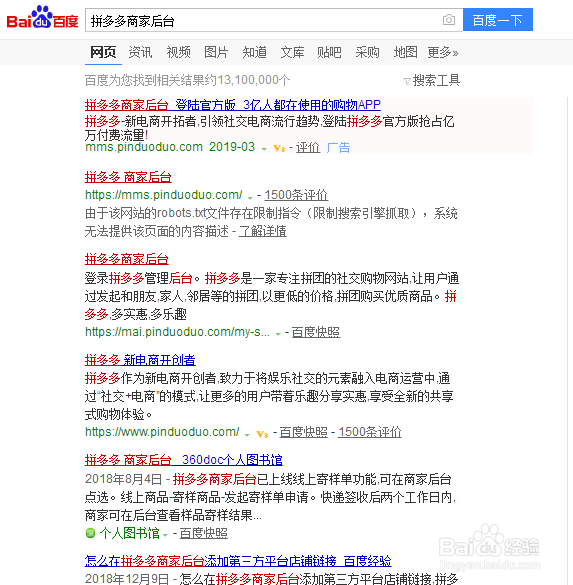This screenshot has width=573, height=585.
Task: Click search input containing 拼多多商家后台
Action: (x=274, y=20)
